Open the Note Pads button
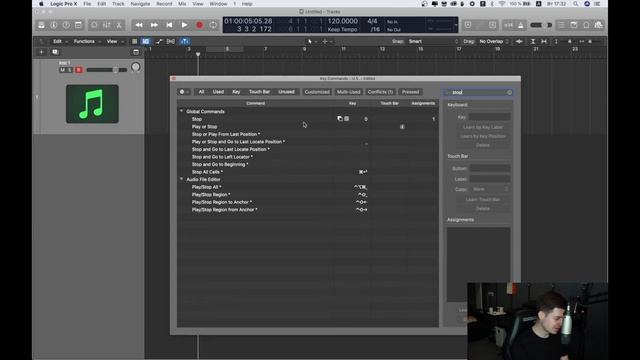 574,25
